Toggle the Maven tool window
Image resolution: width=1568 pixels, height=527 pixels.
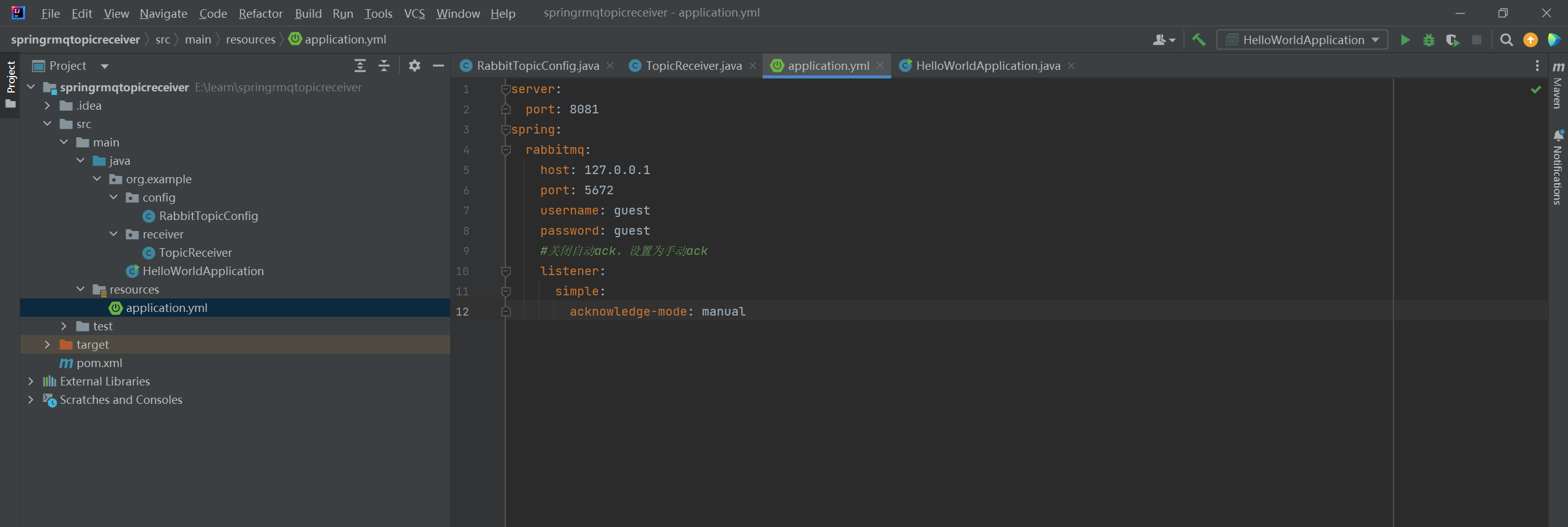click(1558, 86)
